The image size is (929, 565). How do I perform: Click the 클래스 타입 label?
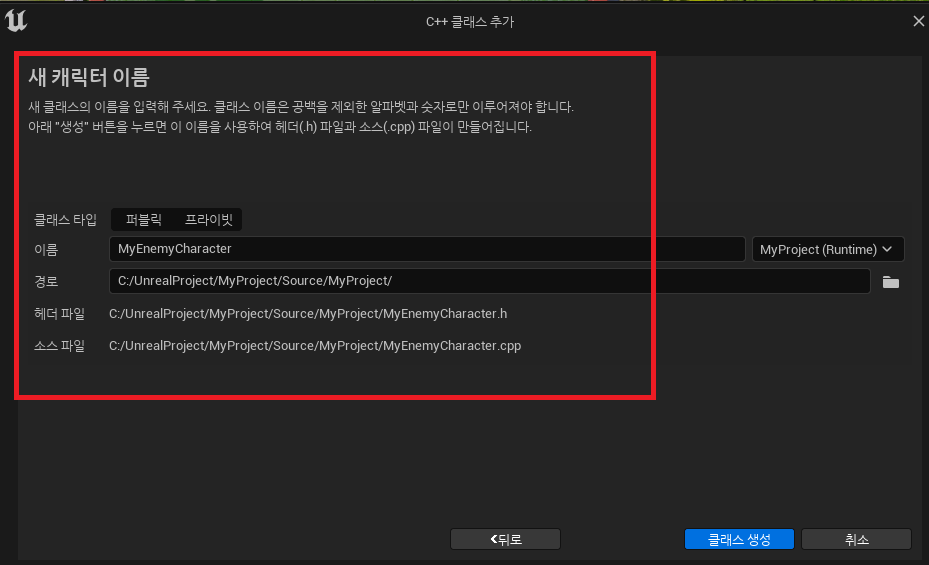tap(66, 220)
